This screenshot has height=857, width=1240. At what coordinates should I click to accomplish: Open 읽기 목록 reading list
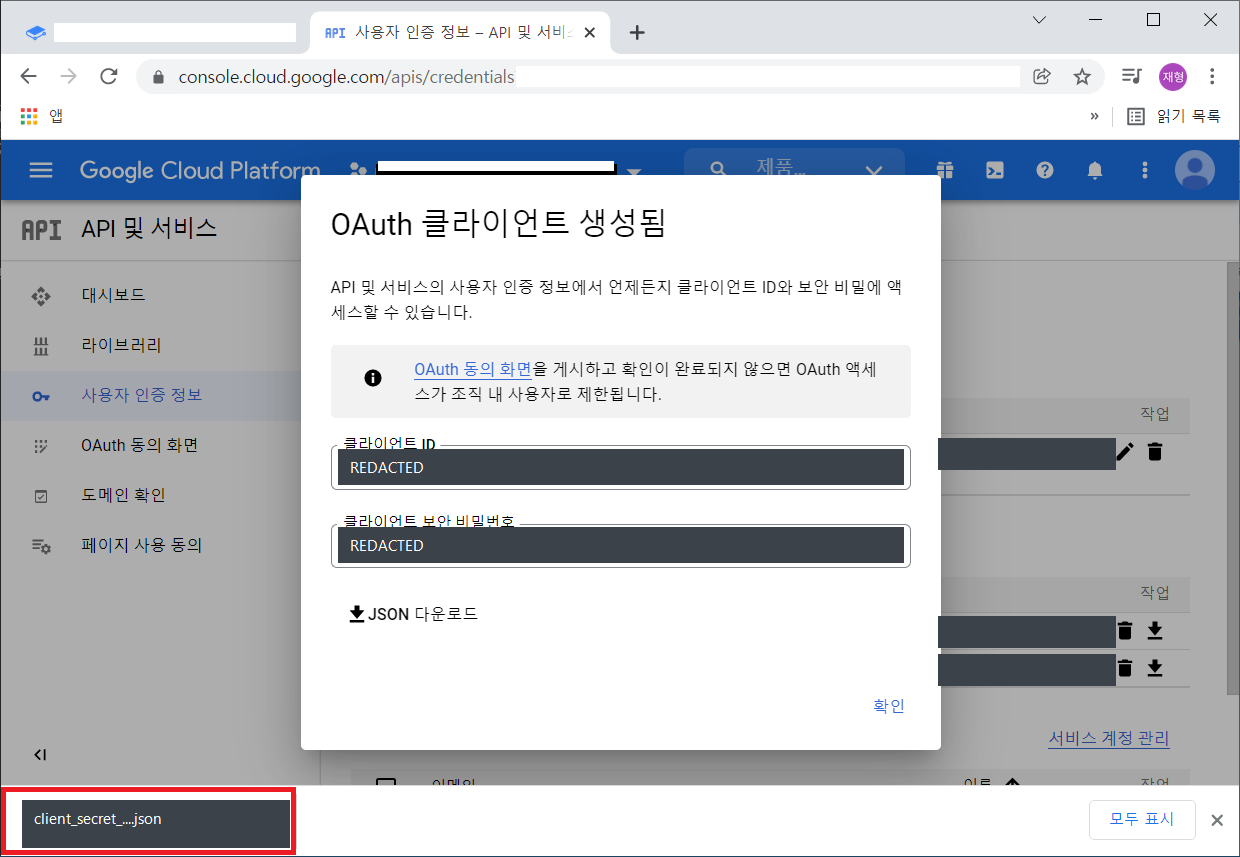(1174, 116)
